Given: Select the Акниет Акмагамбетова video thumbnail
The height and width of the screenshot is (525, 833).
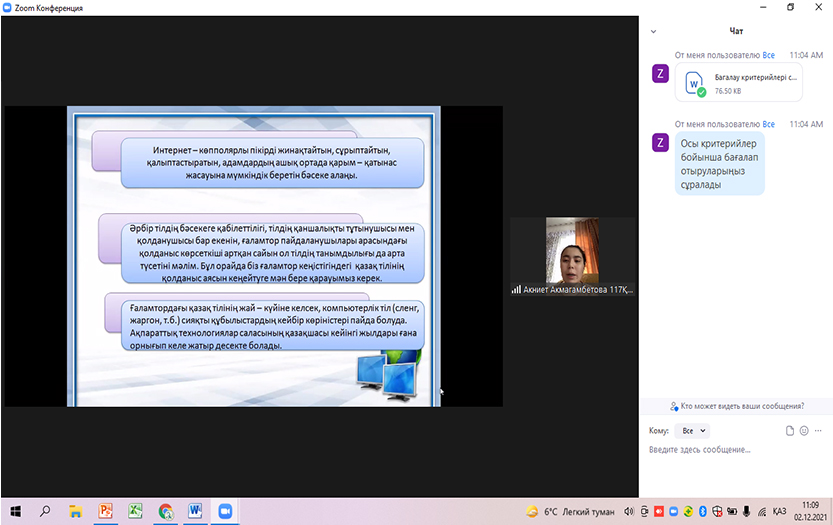Looking at the screenshot, I should (x=572, y=256).
